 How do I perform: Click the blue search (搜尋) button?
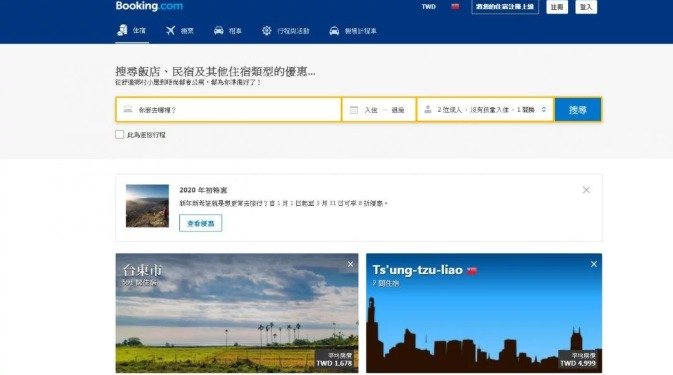pos(578,110)
